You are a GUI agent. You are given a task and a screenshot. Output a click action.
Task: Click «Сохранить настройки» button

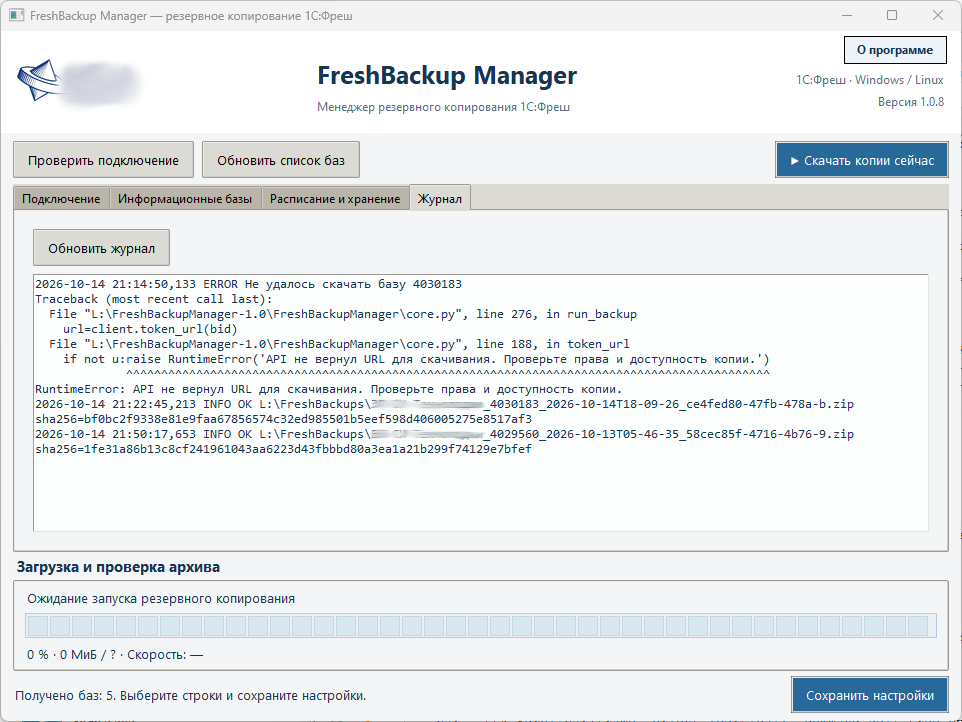point(870,695)
